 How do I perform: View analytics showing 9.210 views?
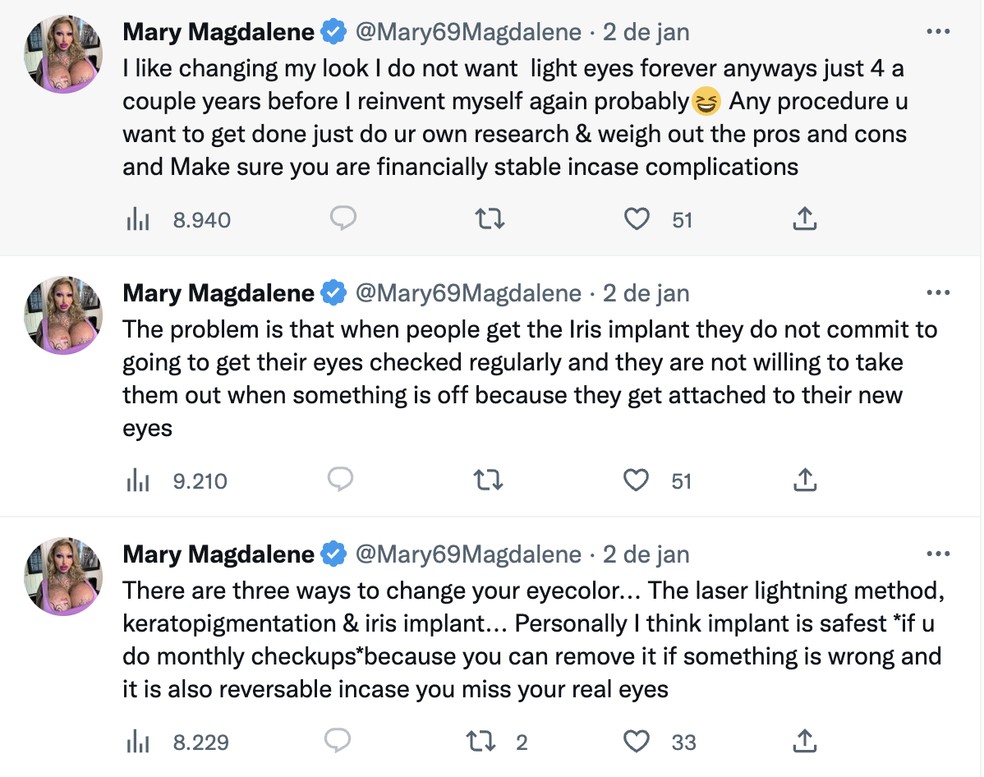pos(137,482)
